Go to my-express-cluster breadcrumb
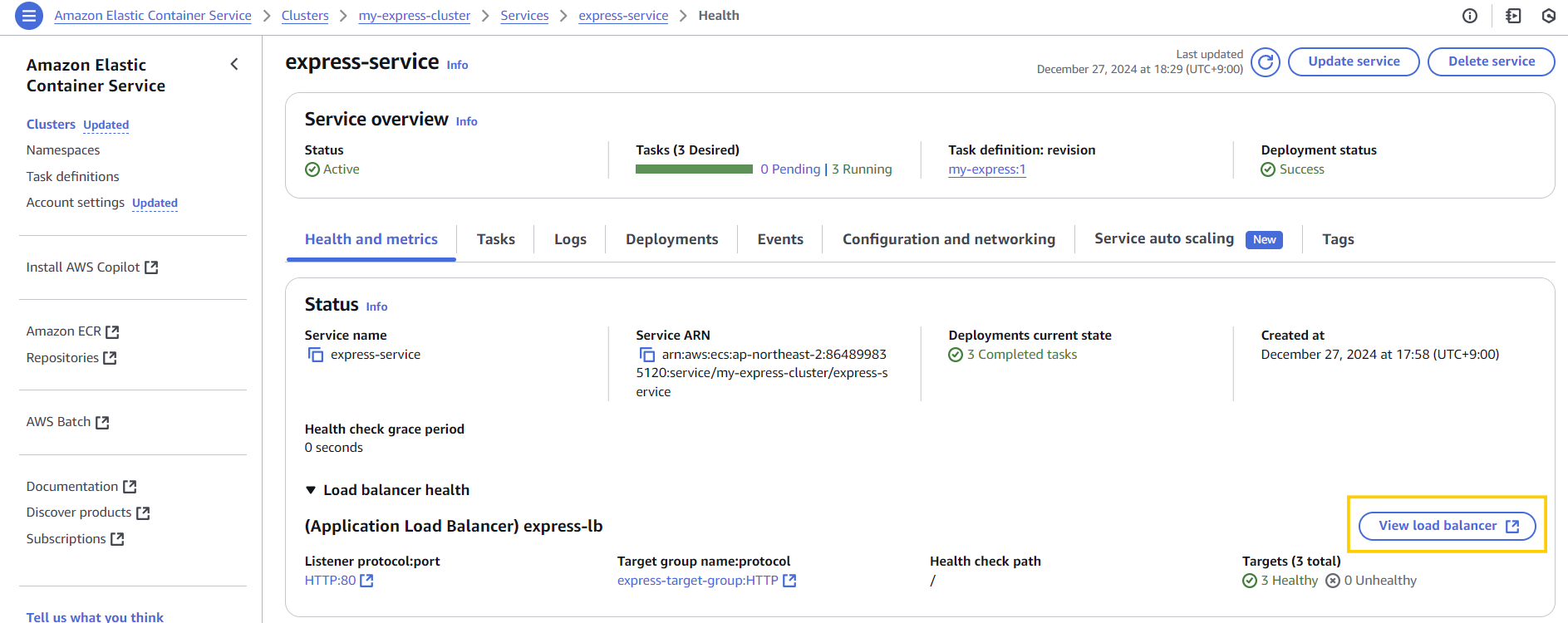Viewport: 1568px width, 623px height. (414, 16)
